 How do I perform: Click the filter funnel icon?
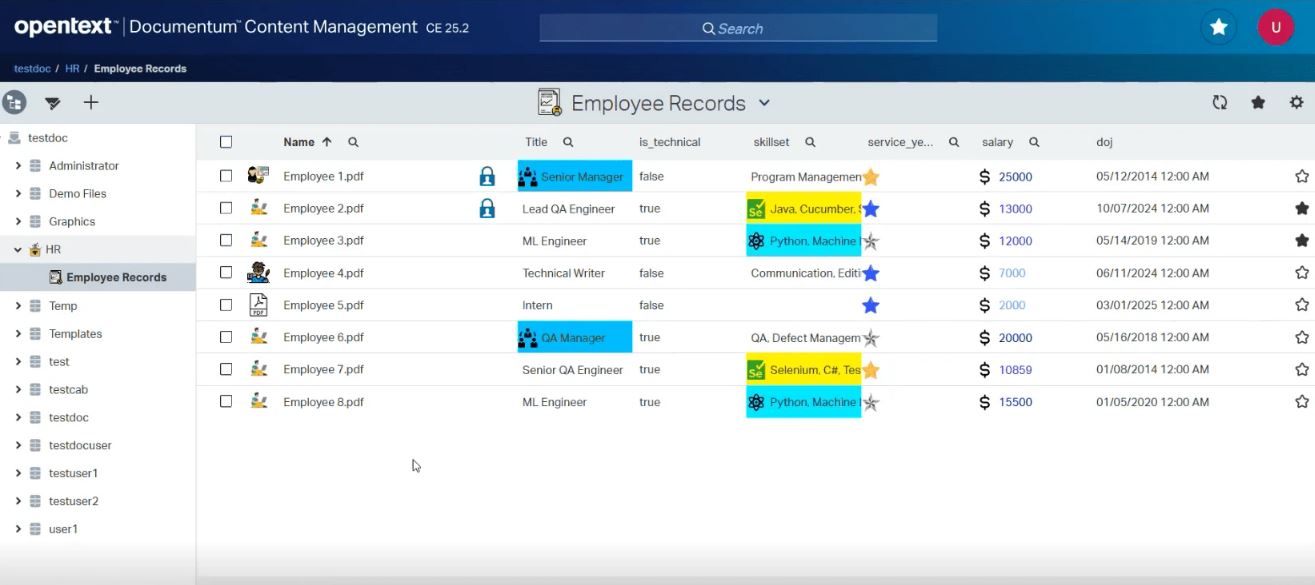[x=53, y=103]
